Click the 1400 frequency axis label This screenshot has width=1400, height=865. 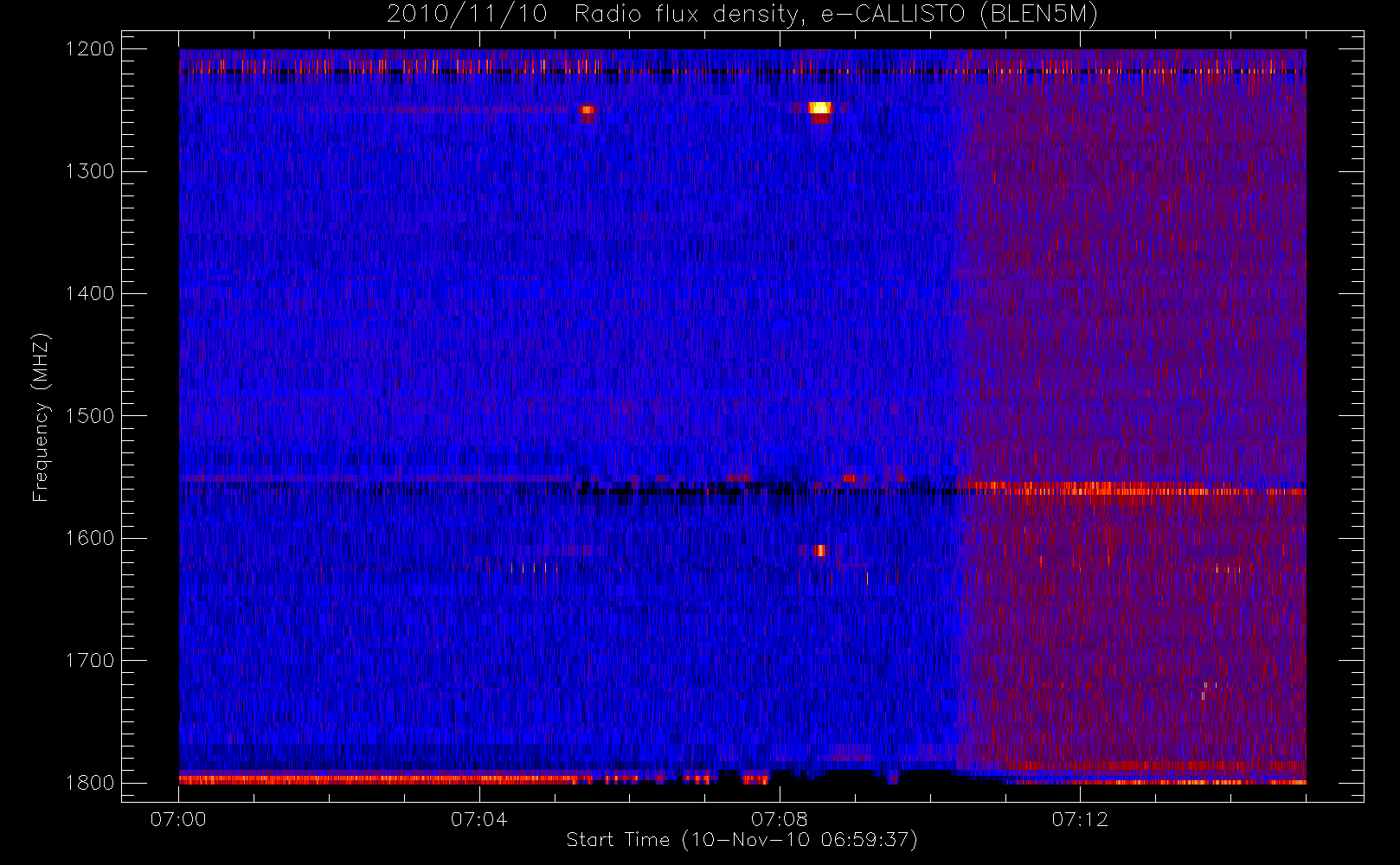90,293
